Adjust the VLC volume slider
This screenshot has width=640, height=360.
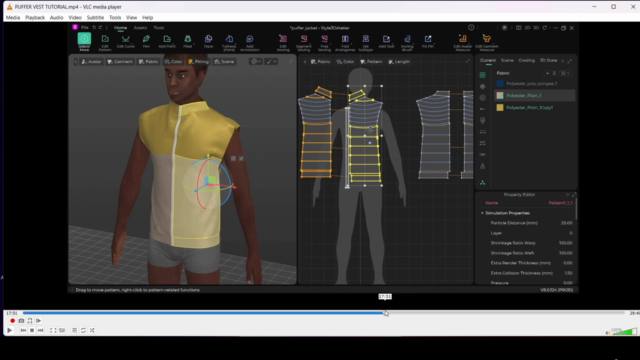[x=624, y=331]
